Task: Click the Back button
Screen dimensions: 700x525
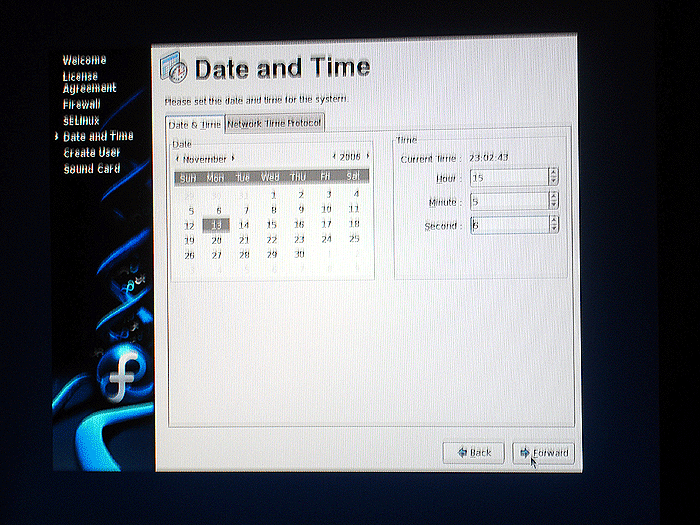Action: point(473,453)
